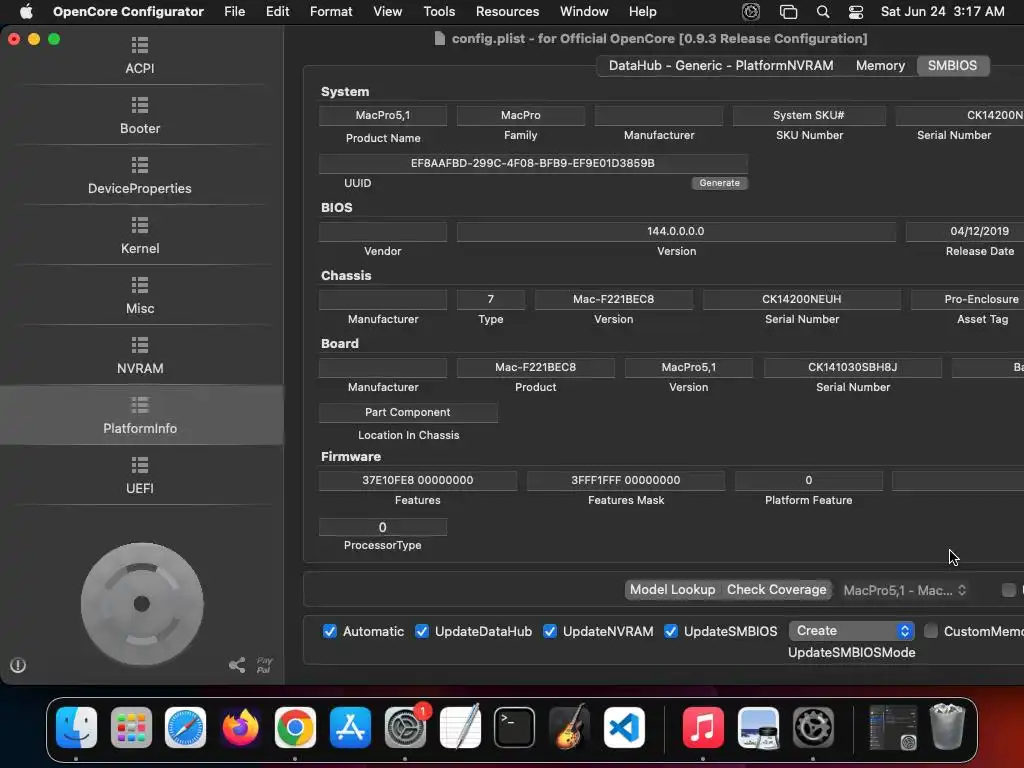1024x768 pixels.
Task: Open the UpdateSMBIOSMode Create dropdown
Action: 851,630
